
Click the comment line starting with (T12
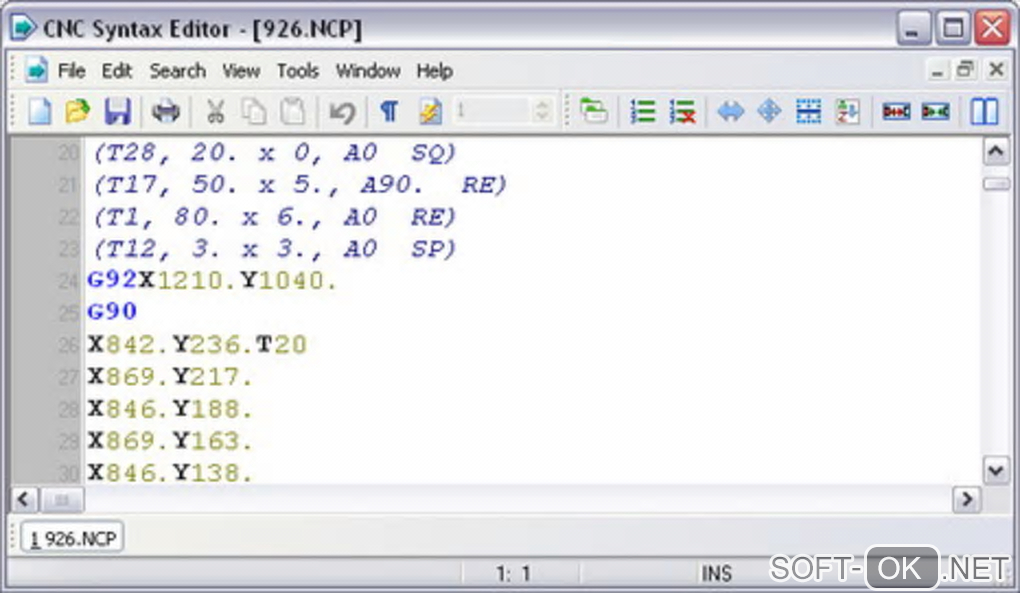click(x=275, y=249)
